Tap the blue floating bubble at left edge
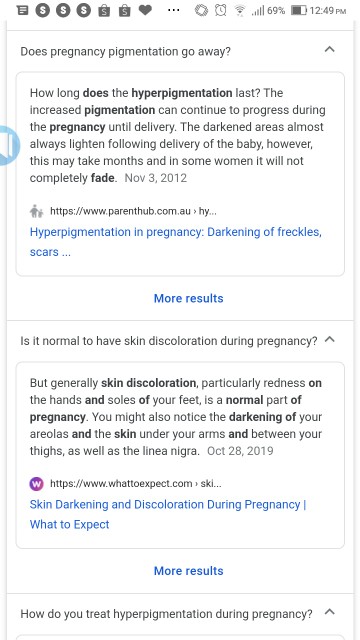Viewport: 360px width, 640px height. click(9, 146)
